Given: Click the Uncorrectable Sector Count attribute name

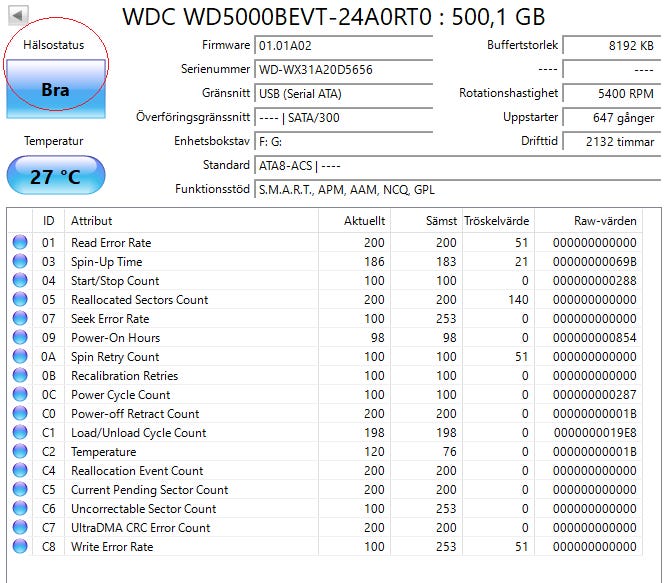Looking at the screenshot, I should [144, 508].
